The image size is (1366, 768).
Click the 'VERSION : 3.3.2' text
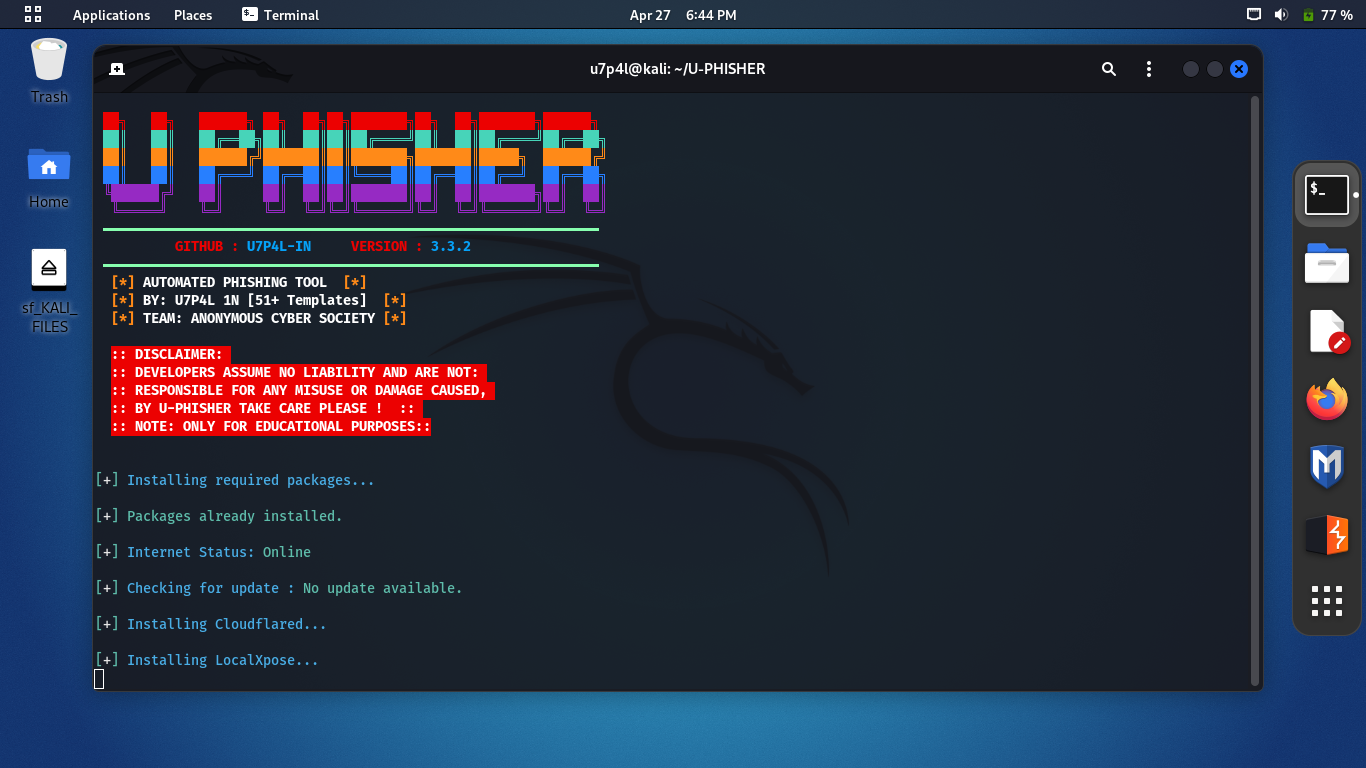pyautogui.click(x=411, y=246)
